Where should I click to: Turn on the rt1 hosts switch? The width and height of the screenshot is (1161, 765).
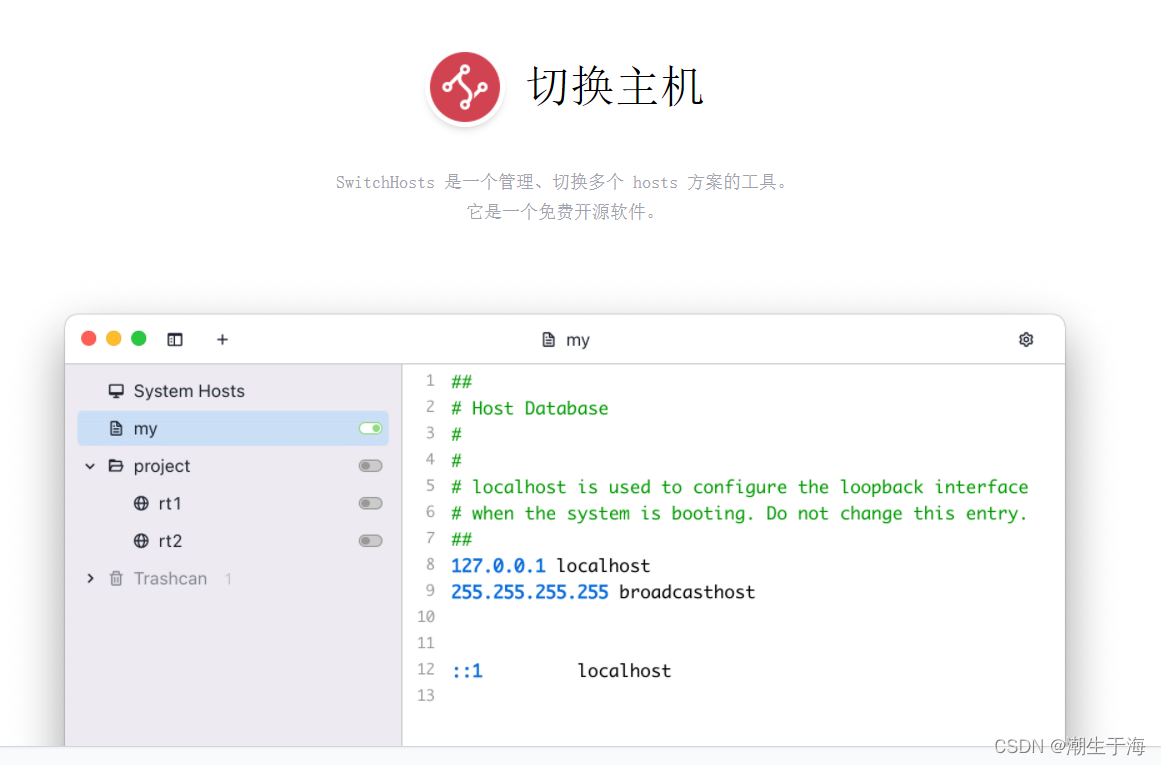tap(370, 504)
